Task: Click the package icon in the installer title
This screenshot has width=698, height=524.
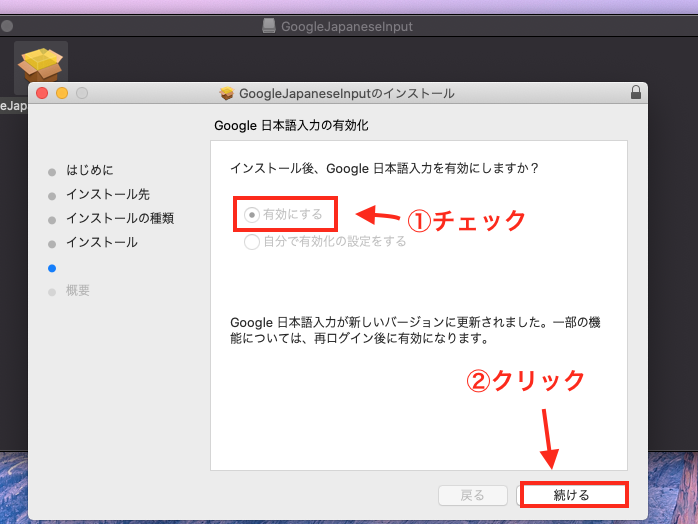Action: tap(227, 93)
